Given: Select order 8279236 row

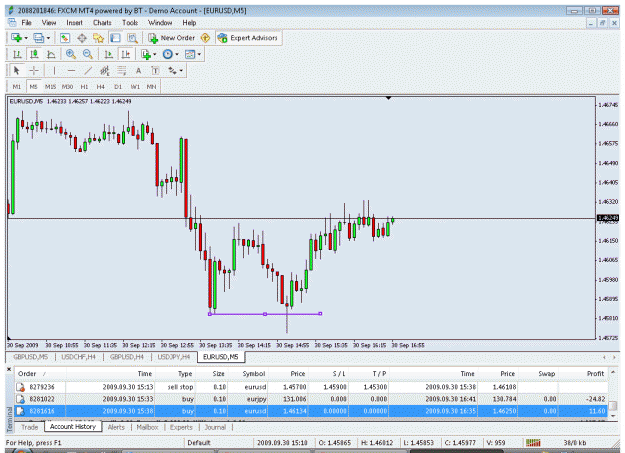Looking at the screenshot, I should click(311, 387).
